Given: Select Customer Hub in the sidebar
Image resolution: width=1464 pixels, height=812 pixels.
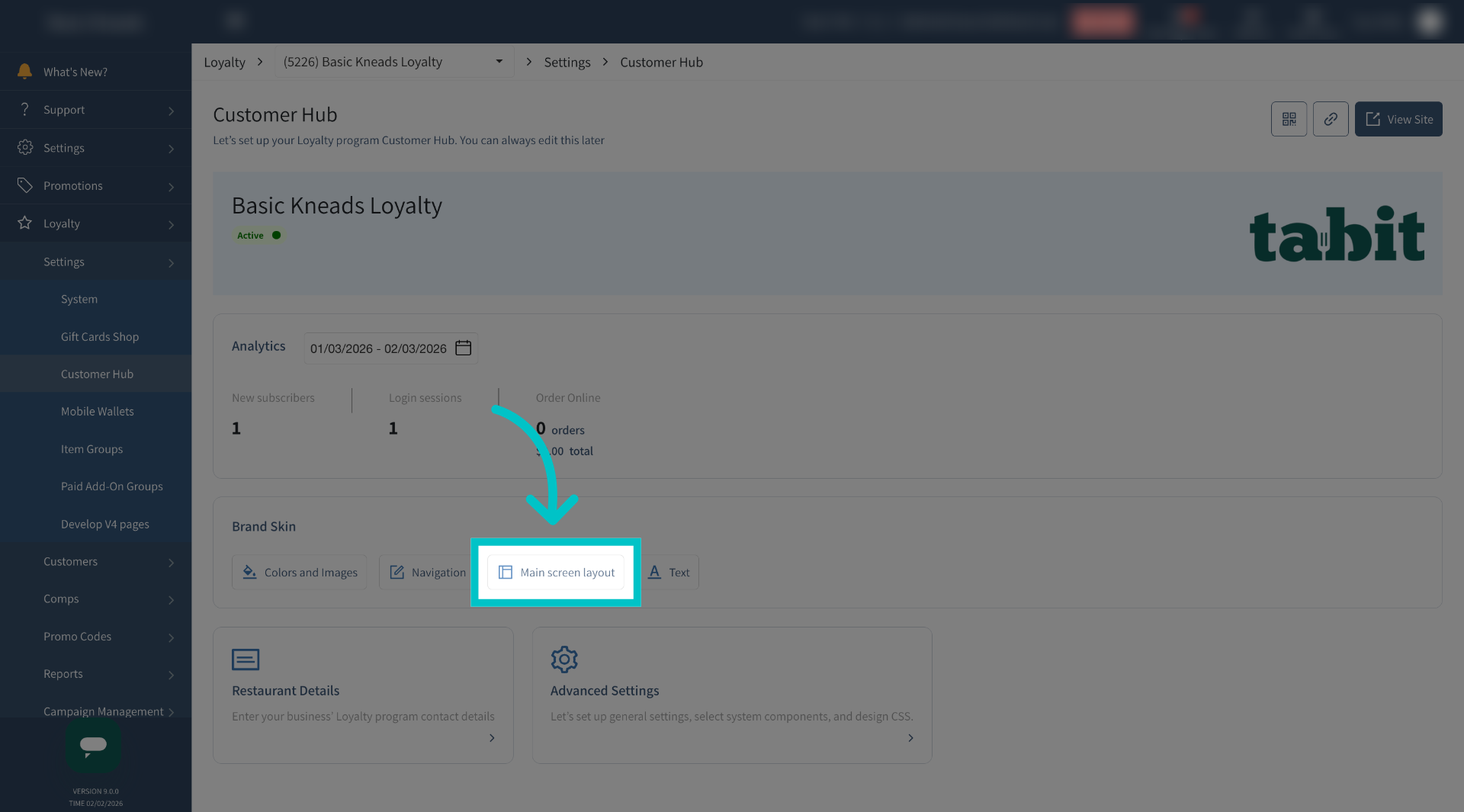Looking at the screenshot, I should [97, 374].
